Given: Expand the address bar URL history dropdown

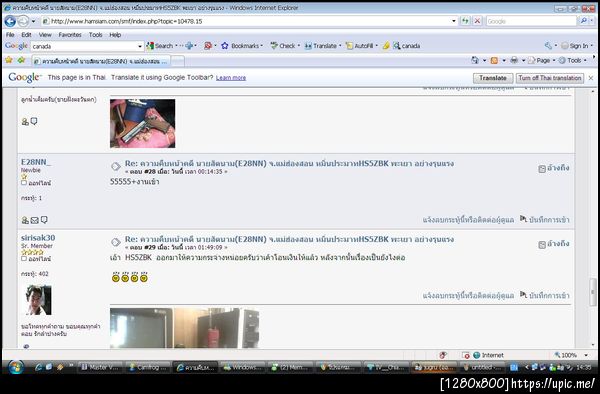Looking at the screenshot, I should (x=453, y=21).
